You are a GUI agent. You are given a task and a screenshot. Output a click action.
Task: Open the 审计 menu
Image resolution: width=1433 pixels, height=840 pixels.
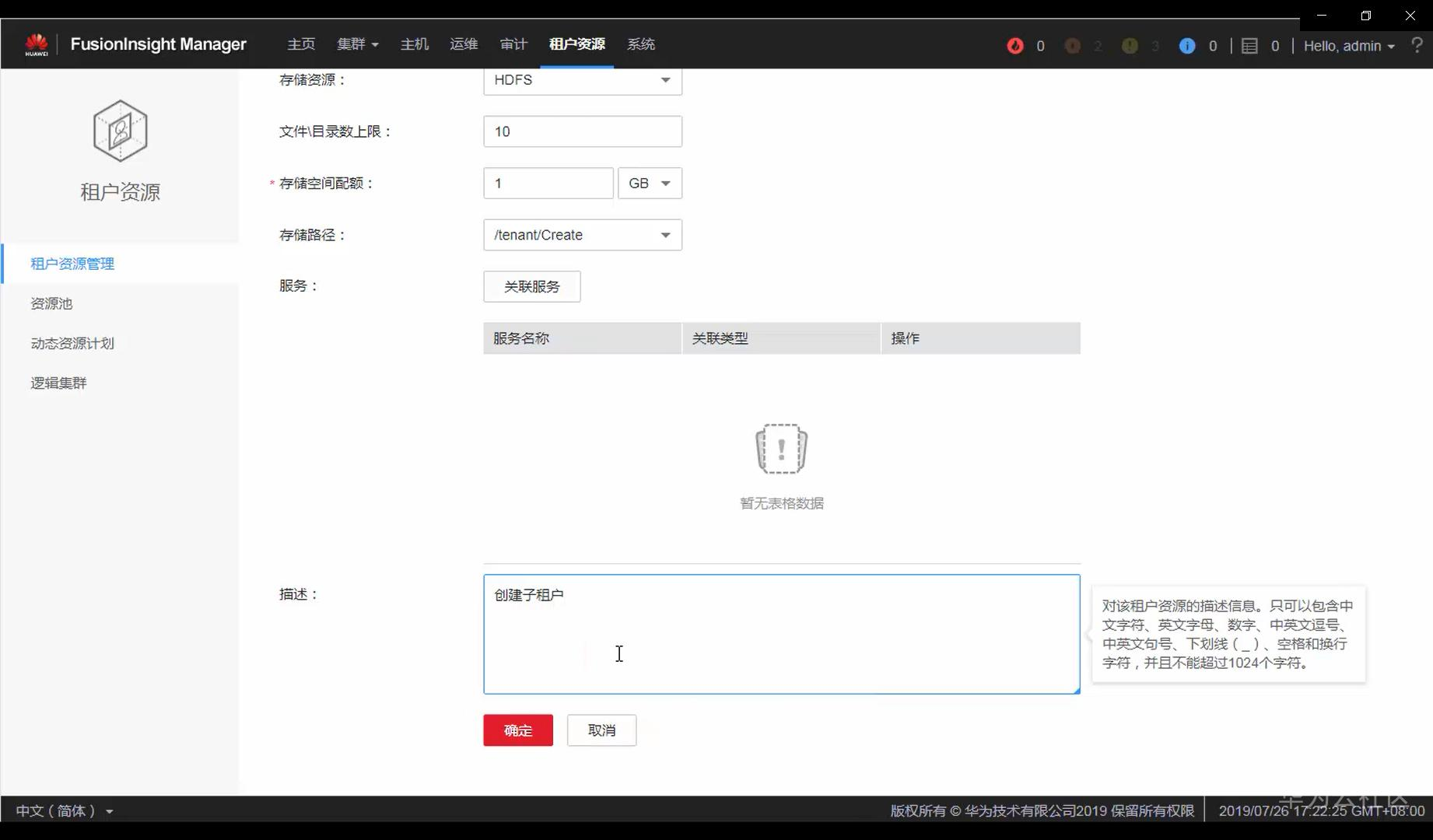(513, 44)
